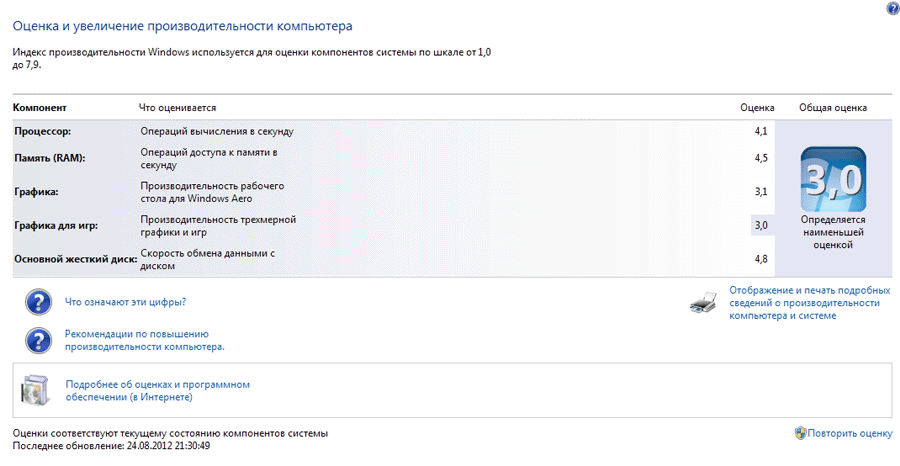Click the help question mark icon

pos(892,8)
